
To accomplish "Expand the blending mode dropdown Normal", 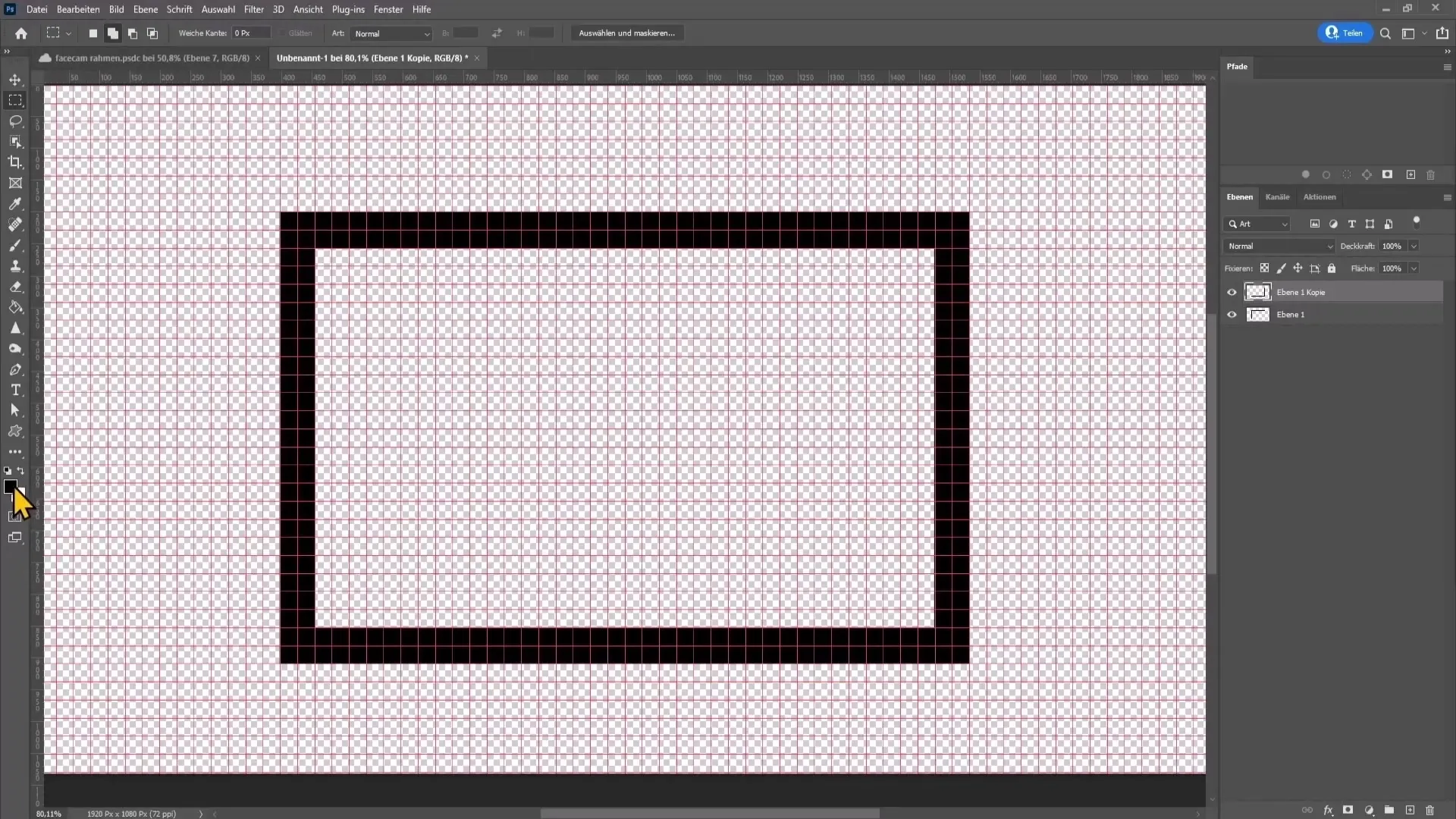I will pyautogui.click(x=1280, y=246).
